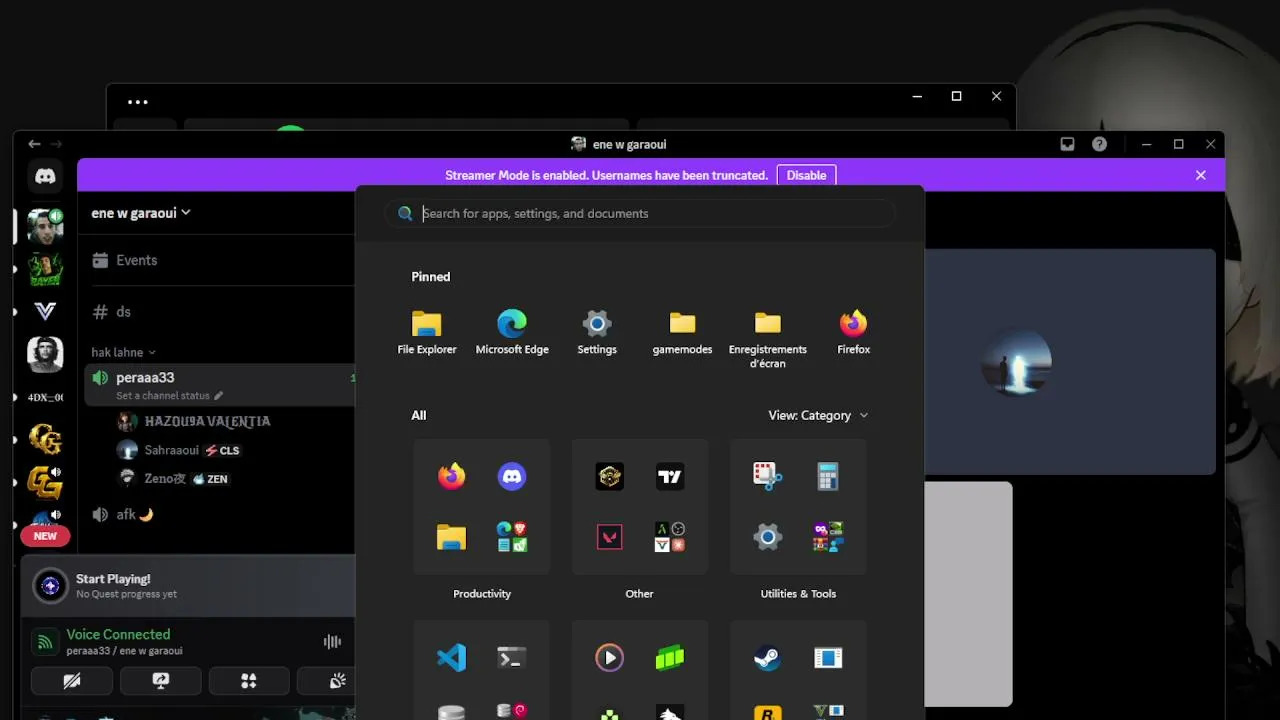Open the media player app icon
Viewport: 1280px width, 720px height.
click(610, 658)
